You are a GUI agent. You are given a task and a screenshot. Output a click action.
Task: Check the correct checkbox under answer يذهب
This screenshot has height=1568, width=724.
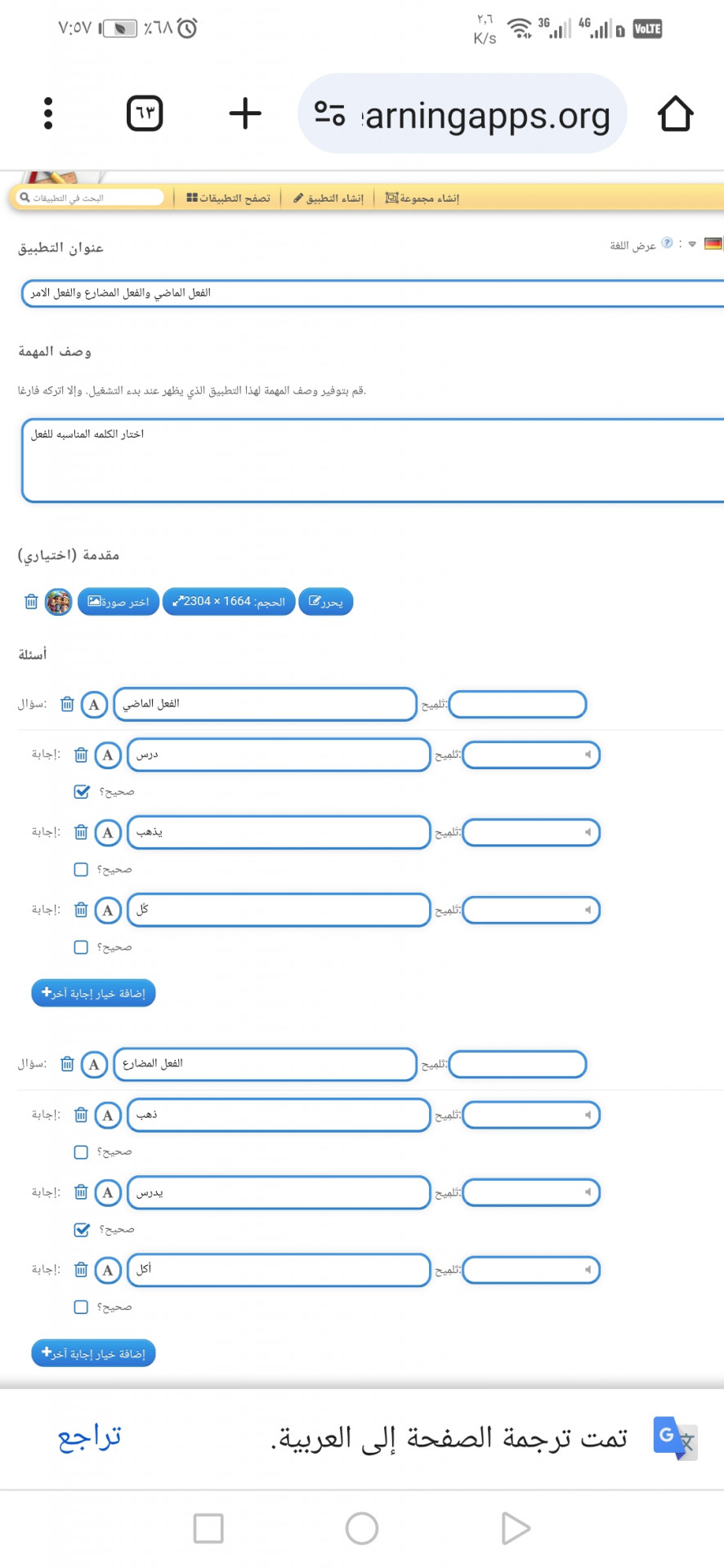click(81, 869)
